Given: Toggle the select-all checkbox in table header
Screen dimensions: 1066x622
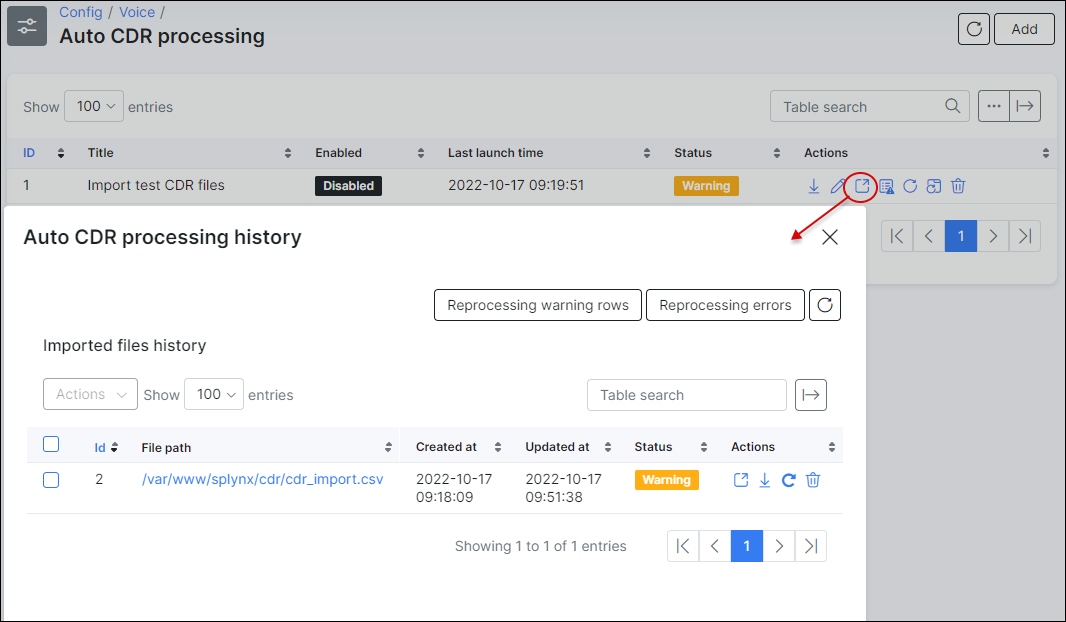Looking at the screenshot, I should pos(51,445).
